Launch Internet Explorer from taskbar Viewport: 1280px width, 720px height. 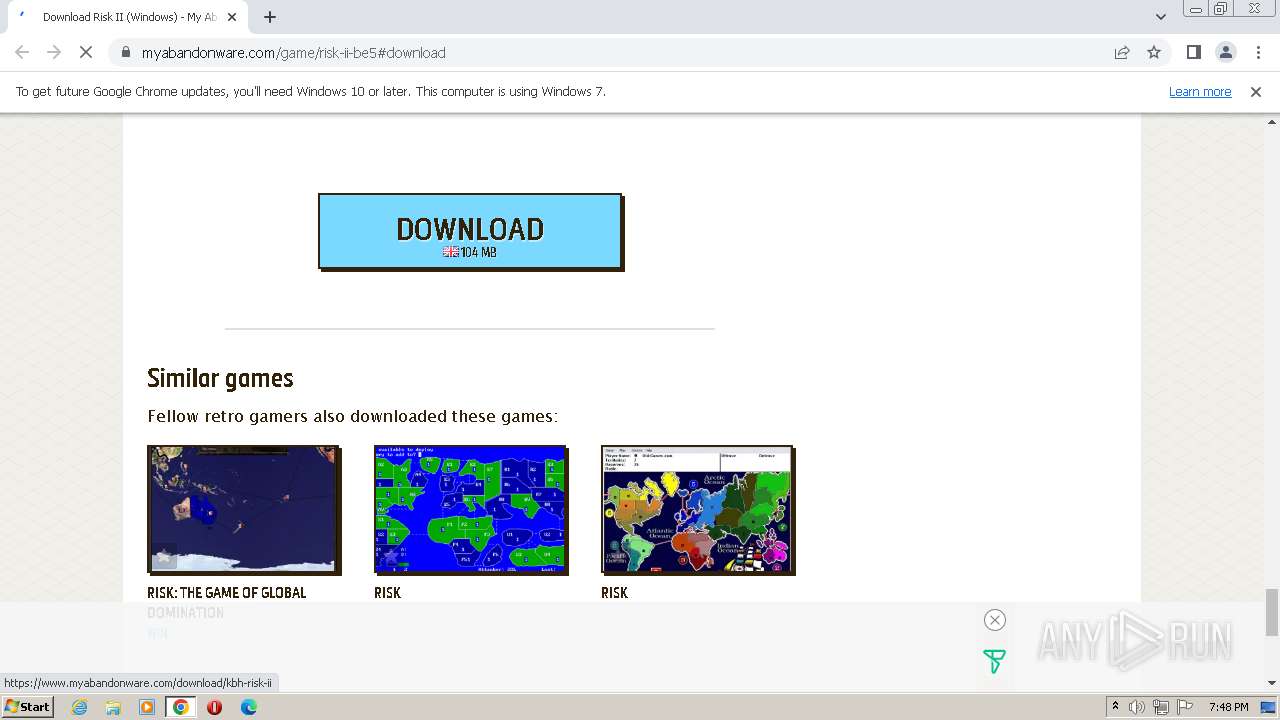[79, 707]
